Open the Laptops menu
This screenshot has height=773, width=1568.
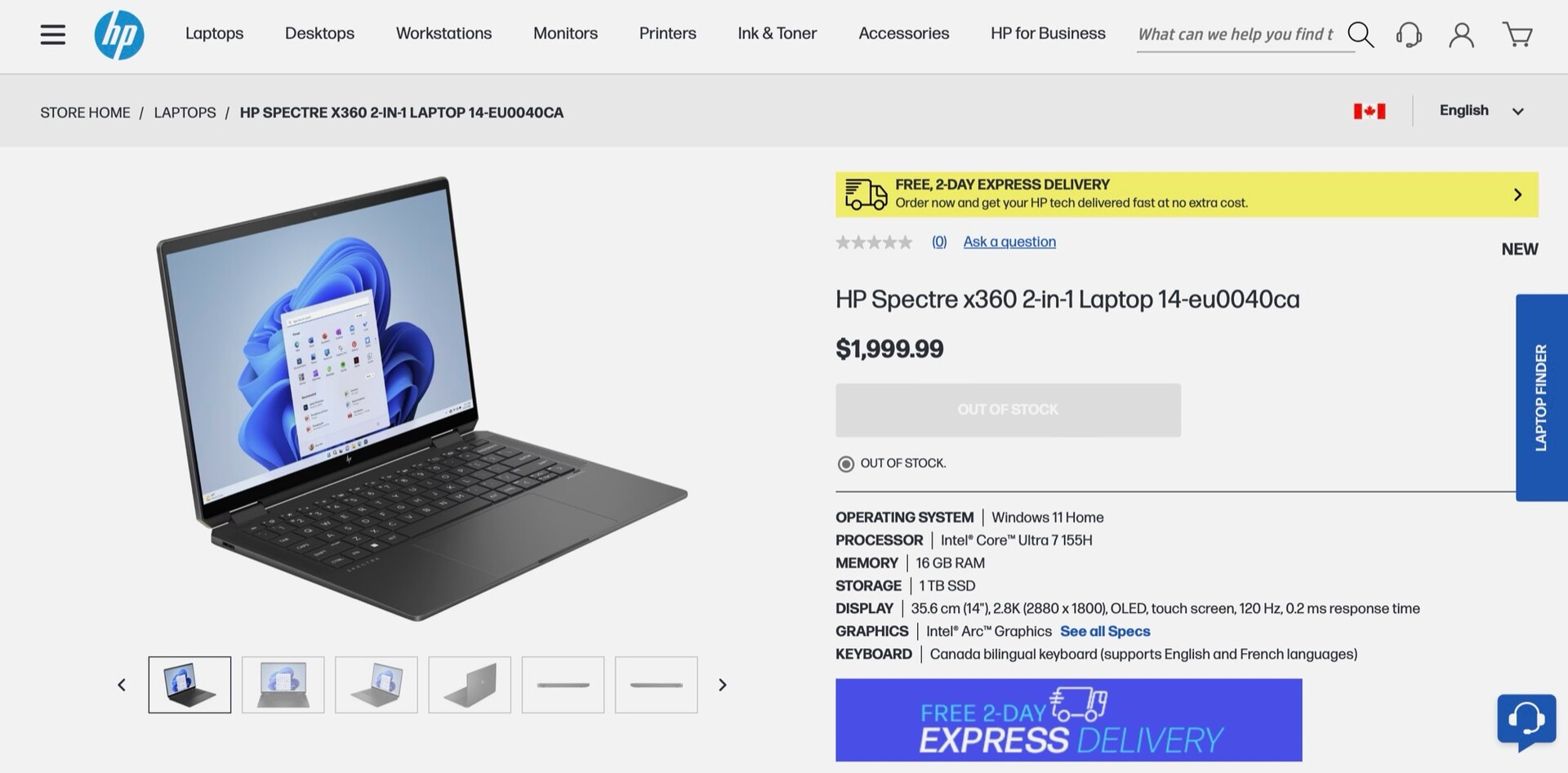click(x=214, y=33)
